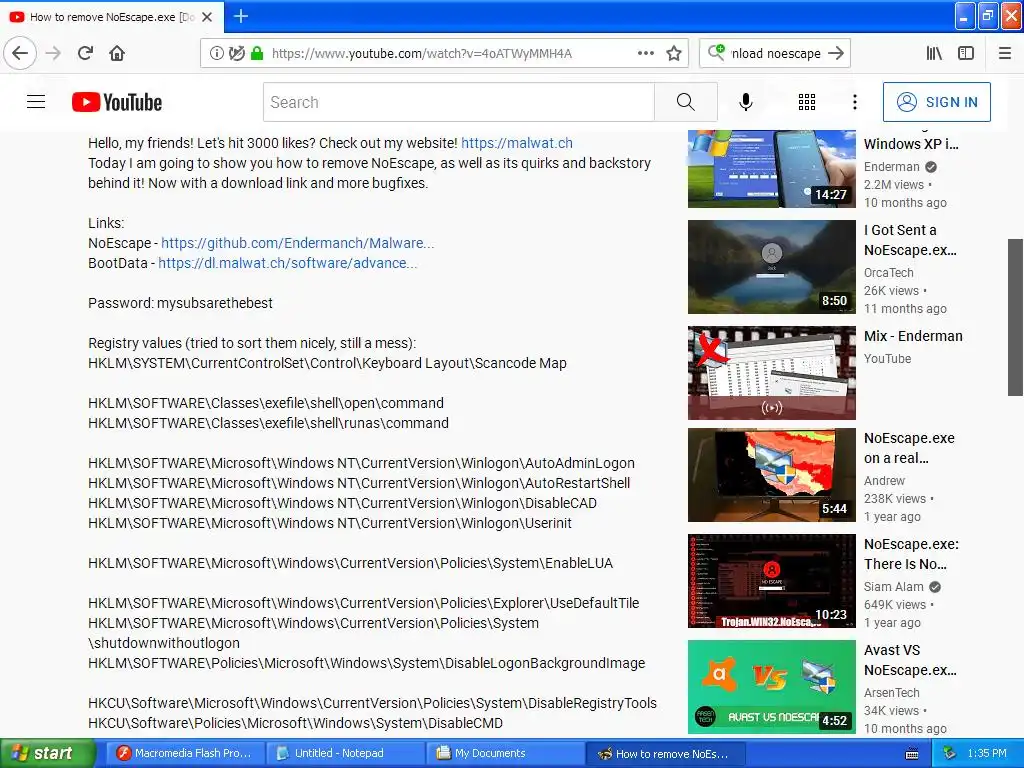Image resolution: width=1024 pixels, height=768 pixels.
Task: Click the EnableLUA registry line
Action: pyautogui.click(x=350, y=563)
